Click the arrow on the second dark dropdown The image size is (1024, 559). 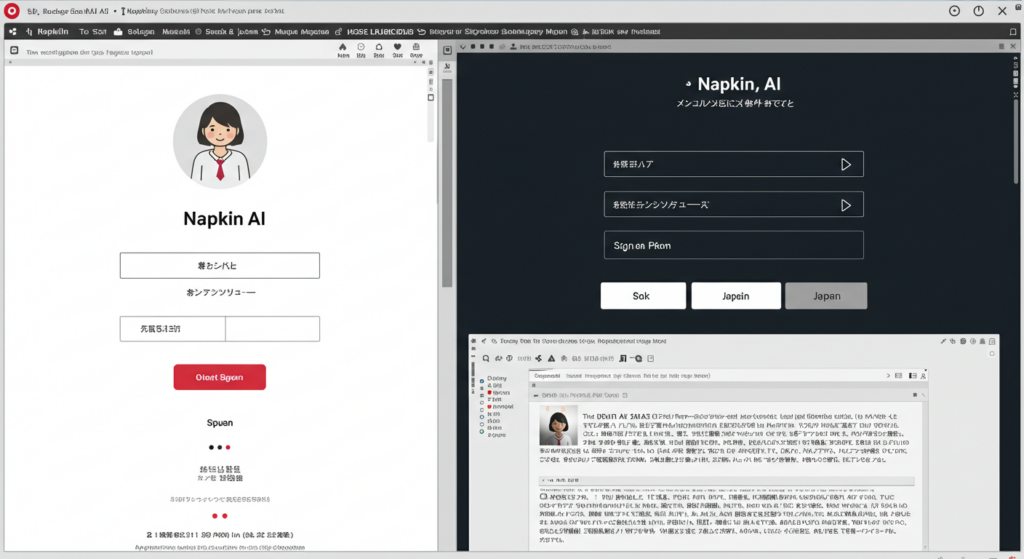pyautogui.click(x=846, y=205)
